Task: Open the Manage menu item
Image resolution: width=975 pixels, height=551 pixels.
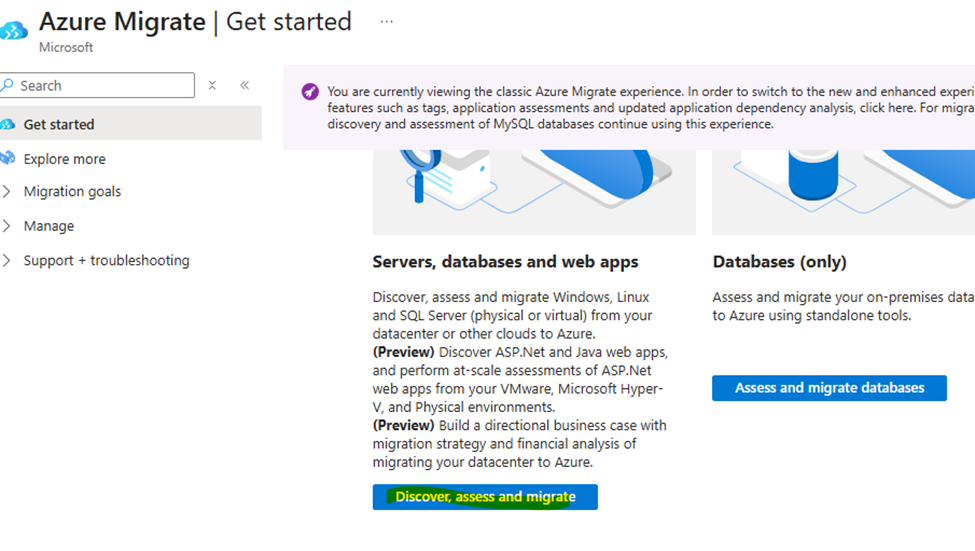Action: pos(49,226)
